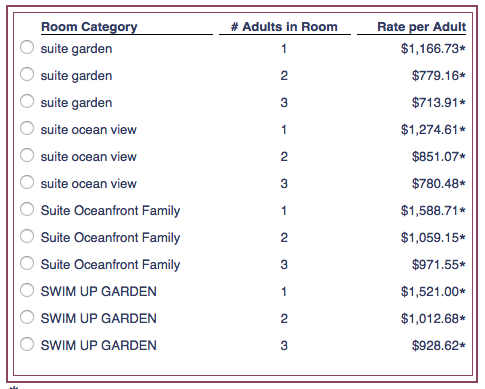The height and width of the screenshot is (389, 485).
Task: Select Suite Oceanfront Family for 1 adult
Action: [27, 209]
